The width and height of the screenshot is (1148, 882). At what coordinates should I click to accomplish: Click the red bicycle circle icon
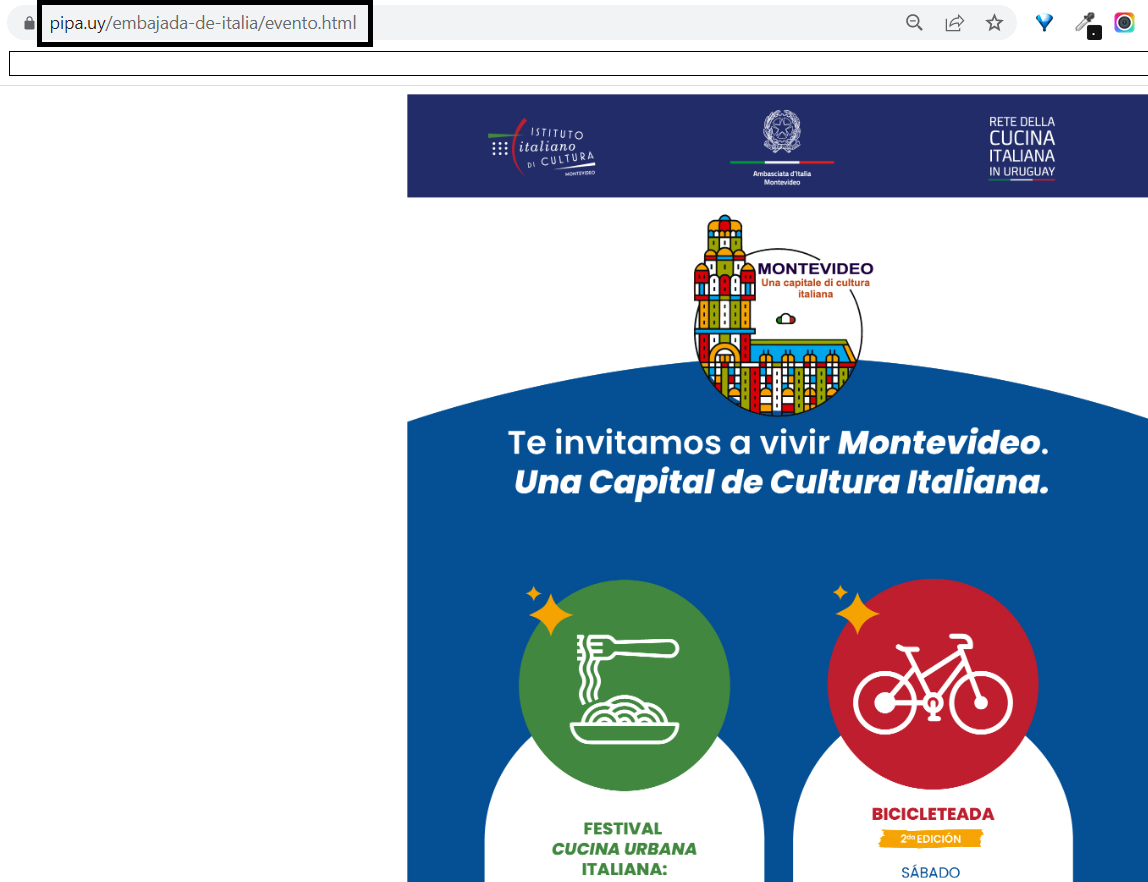(x=933, y=684)
